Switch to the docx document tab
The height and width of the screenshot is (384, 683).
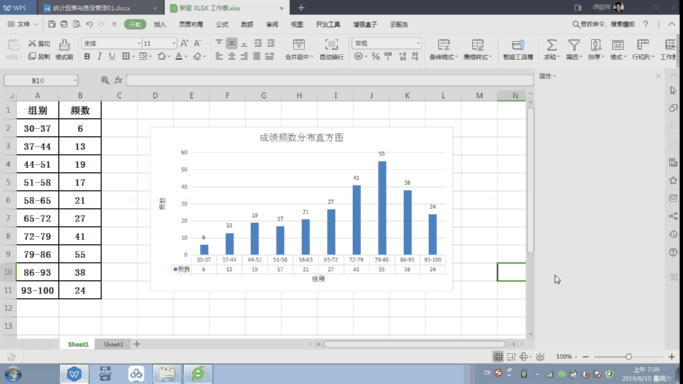click(100, 8)
